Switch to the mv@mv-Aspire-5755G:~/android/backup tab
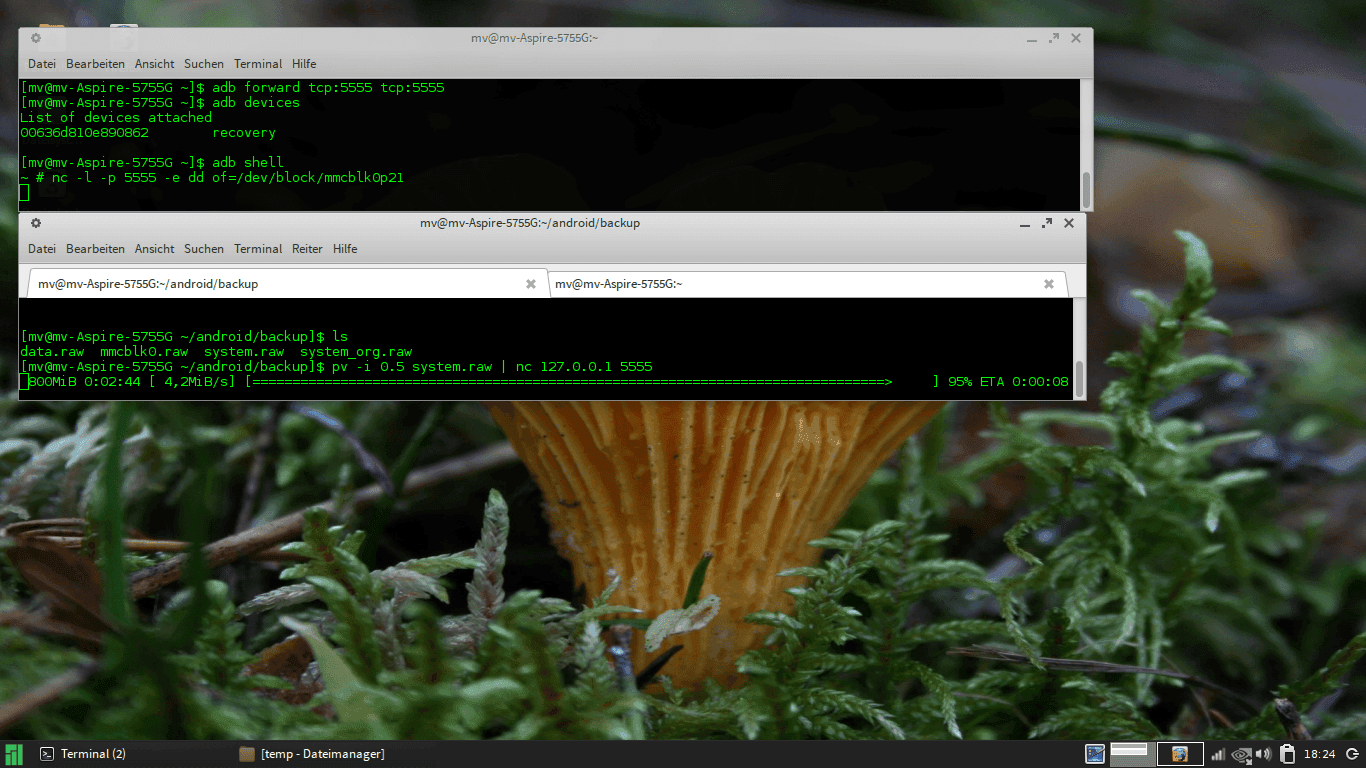 click(288, 284)
